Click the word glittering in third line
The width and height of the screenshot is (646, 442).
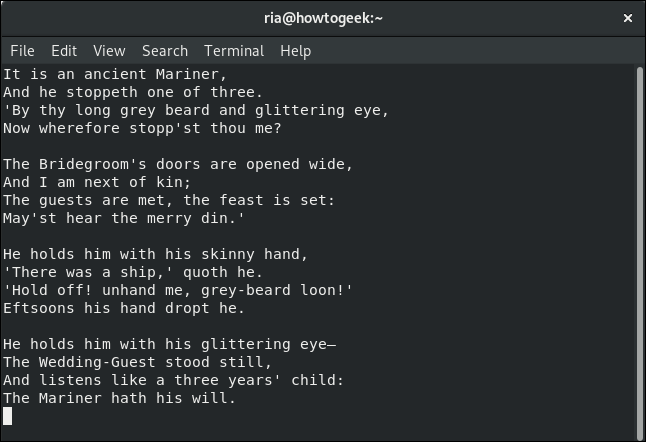tap(300, 110)
